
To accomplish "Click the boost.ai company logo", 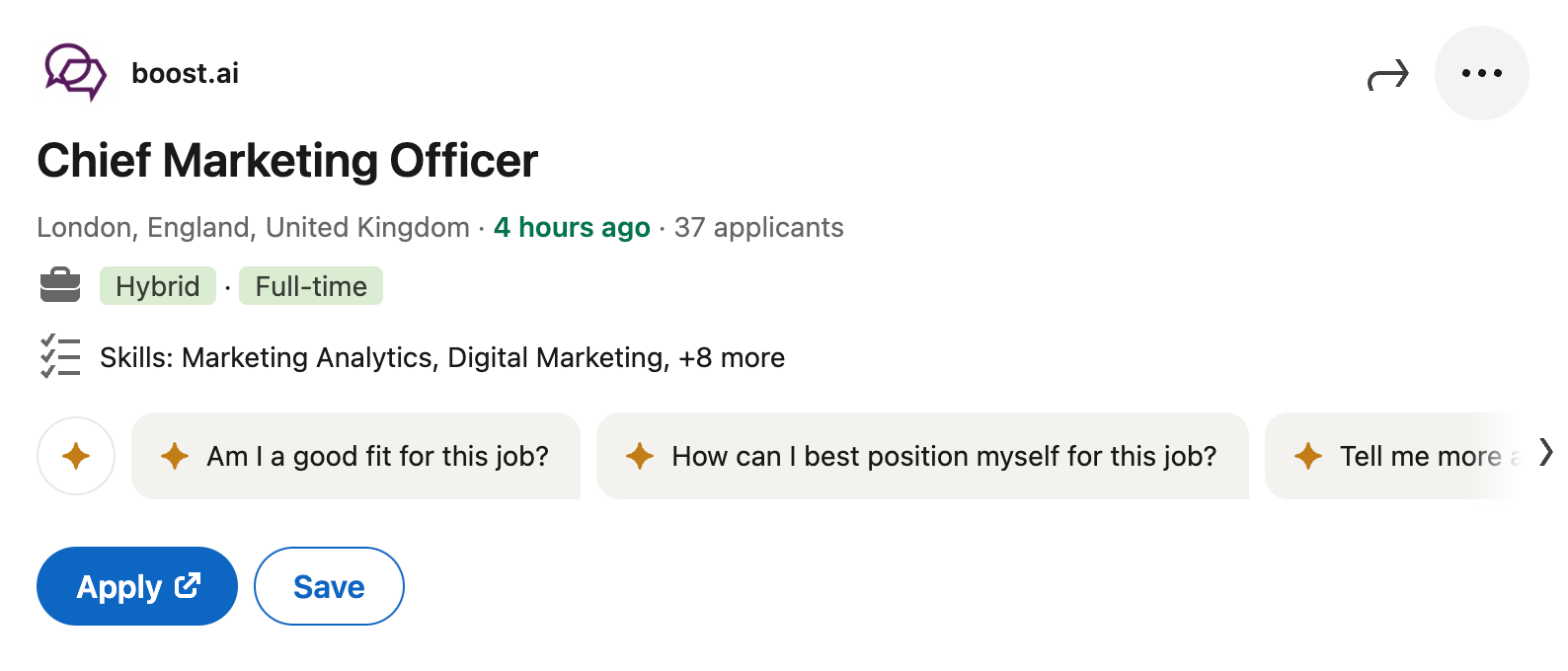I will pyautogui.click(x=75, y=71).
